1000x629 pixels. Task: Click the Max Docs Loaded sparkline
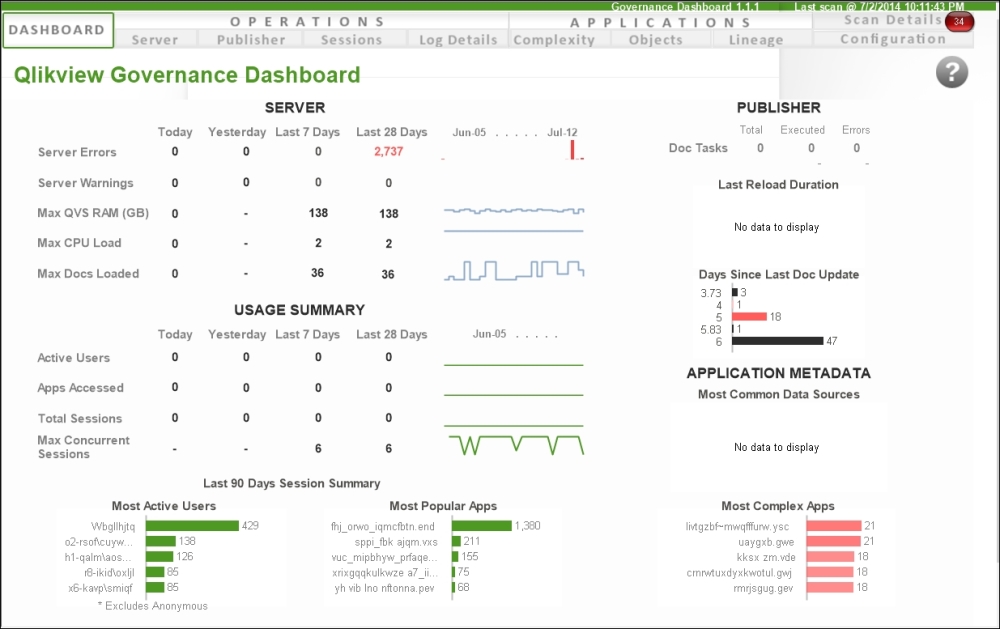pyautogui.click(x=513, y=270)
